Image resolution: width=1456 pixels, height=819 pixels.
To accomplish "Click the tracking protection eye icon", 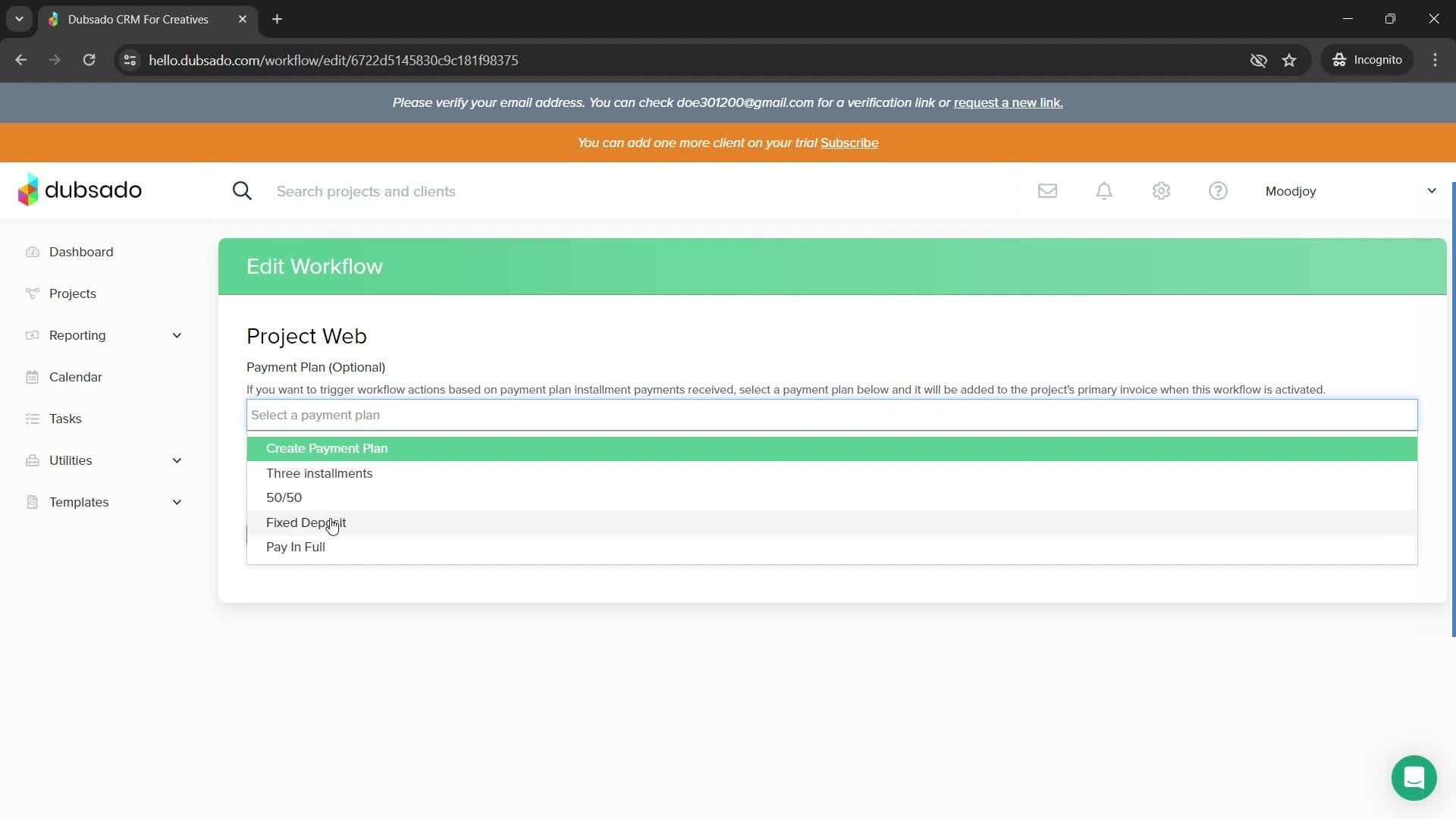I will 1258,60.
